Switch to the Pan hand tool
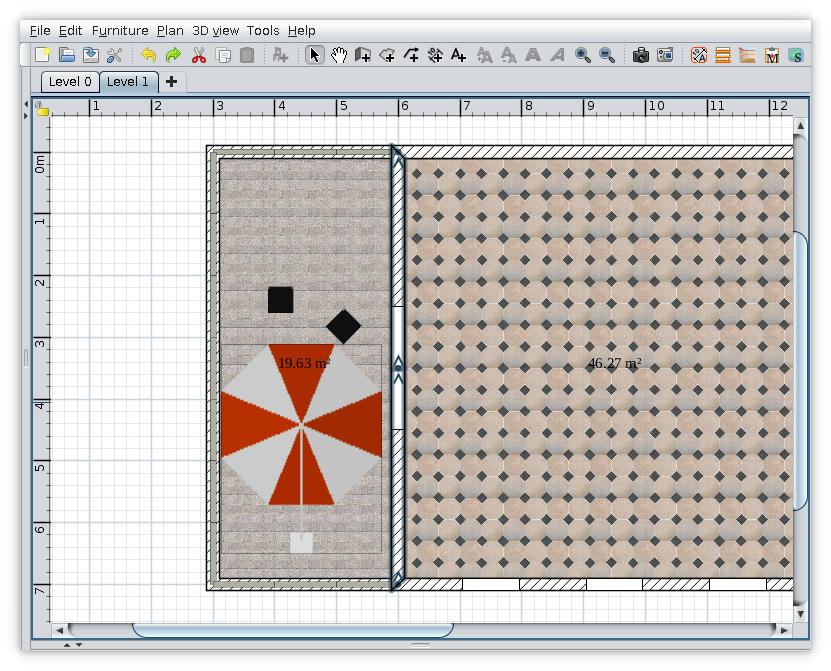The width and height of the screenshot is (831, 671). [339, 55]
